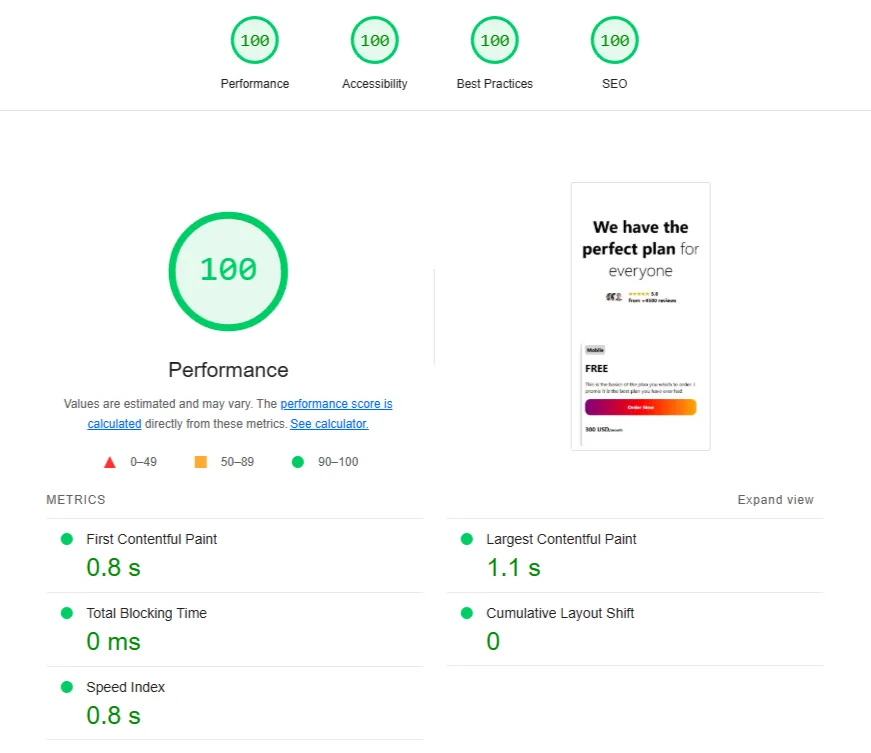
Task: Click the red triangle 0–49 legend icon
Action: [x=109, y=462]
